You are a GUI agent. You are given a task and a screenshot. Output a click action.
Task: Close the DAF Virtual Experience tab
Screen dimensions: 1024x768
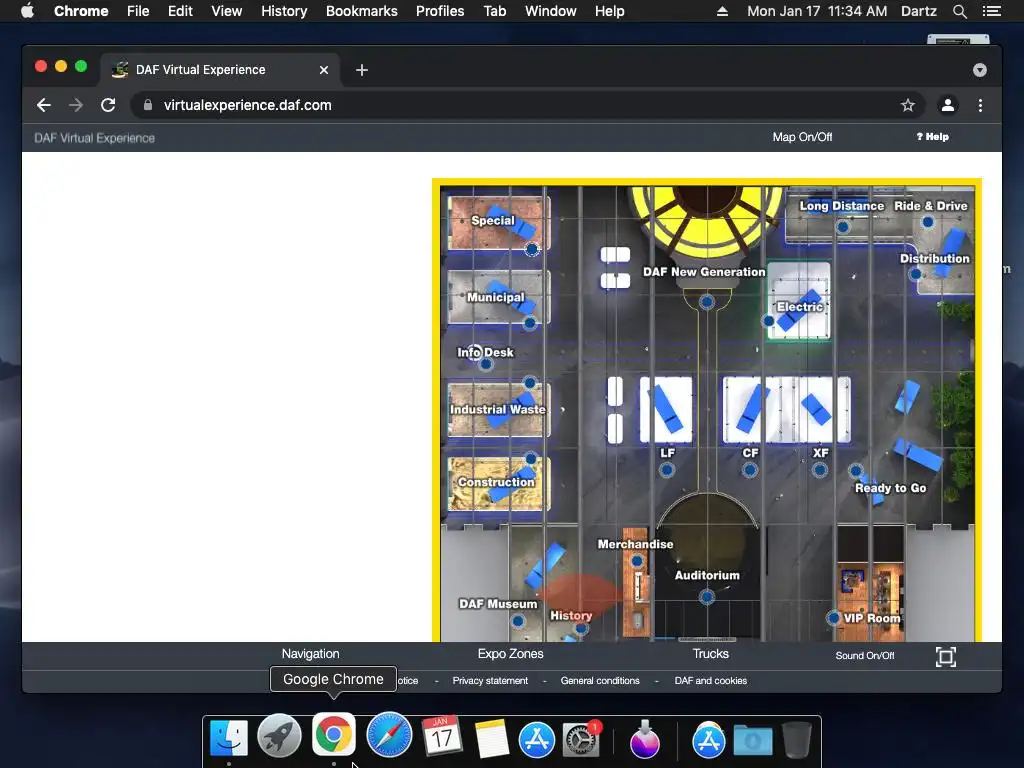coord(324,70)
